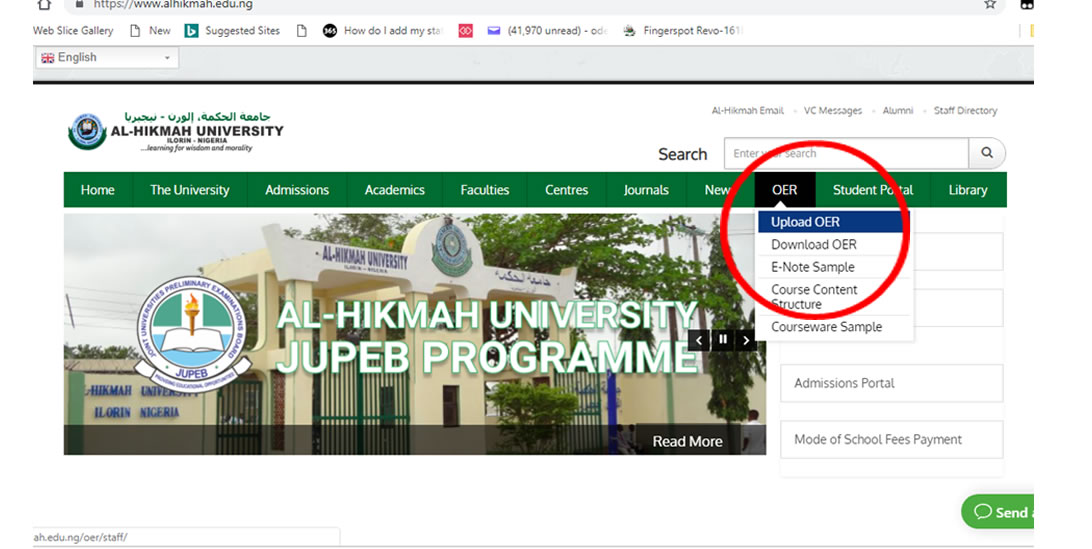This screenshot has width=1092, height=549.
Task: Open the Bing Suggested Sites bookmark
Action: [x=232, y=31]
